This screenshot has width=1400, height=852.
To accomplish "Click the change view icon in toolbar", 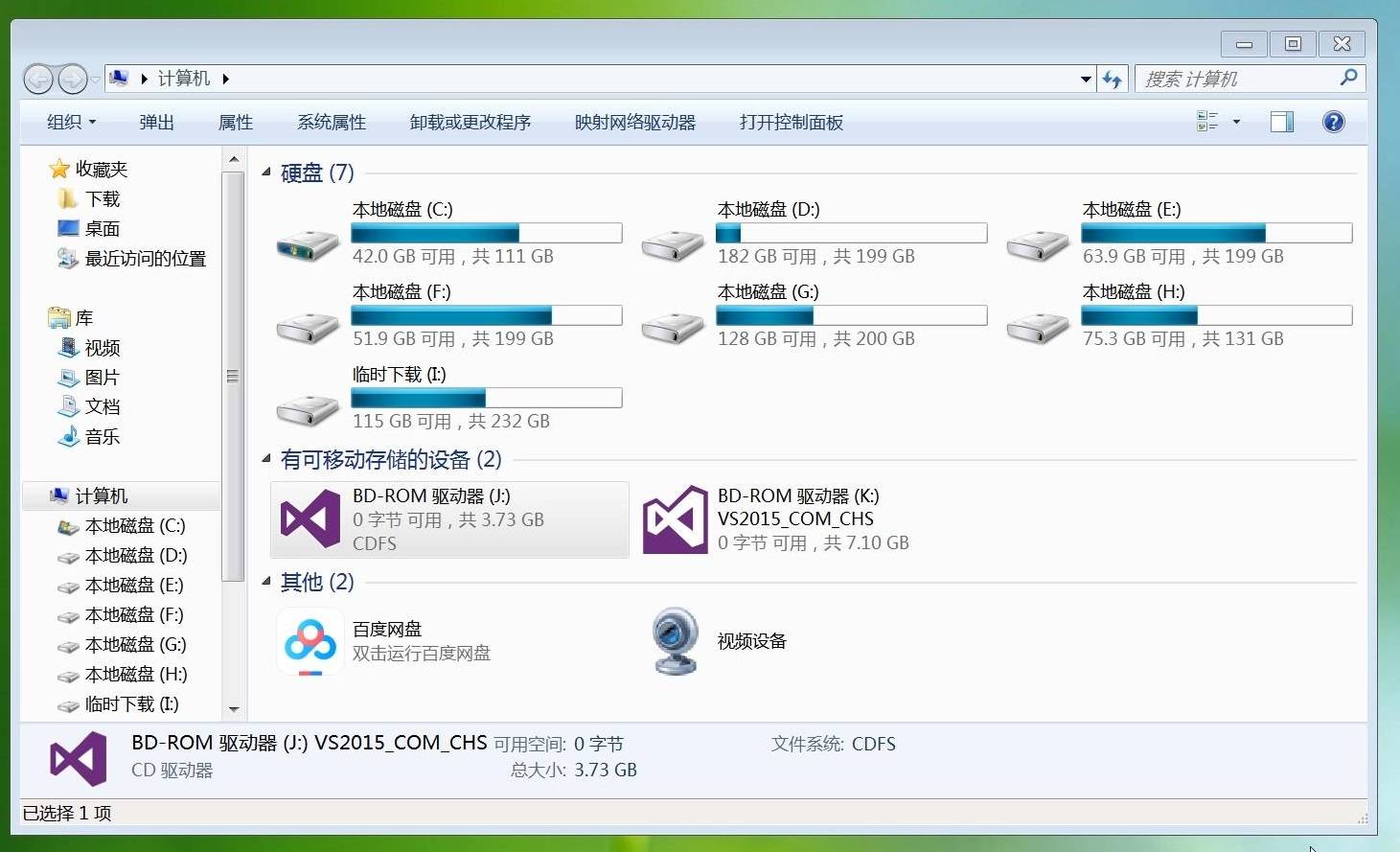I will click(1207, 122).
